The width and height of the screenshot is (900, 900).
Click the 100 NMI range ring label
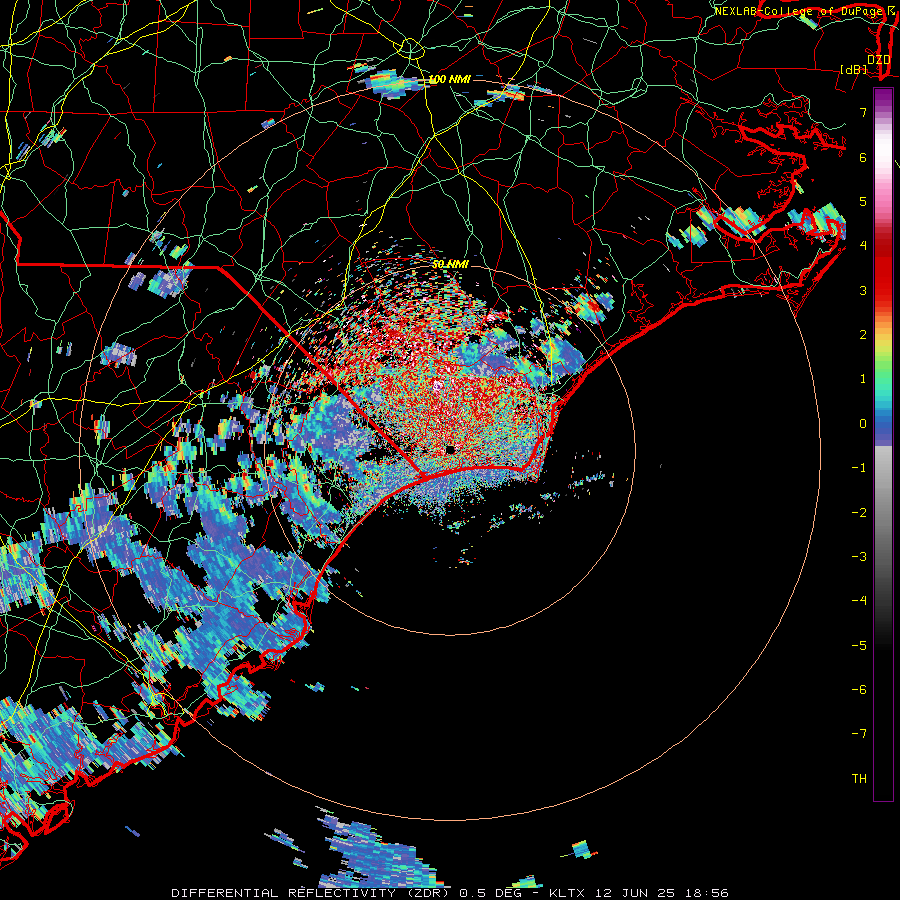[449, 79]
